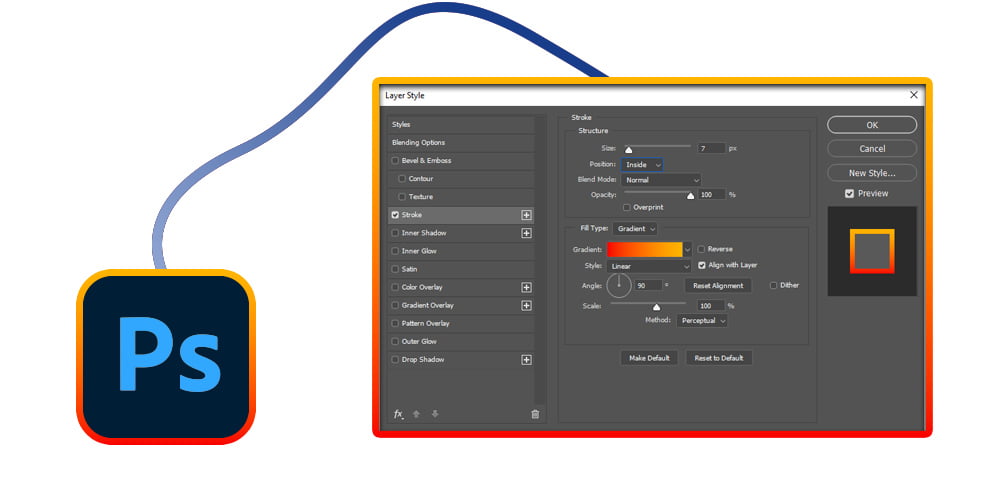
Task: Enable the Gradient Overlay checkbox
Action: click(x=395, y=305)
